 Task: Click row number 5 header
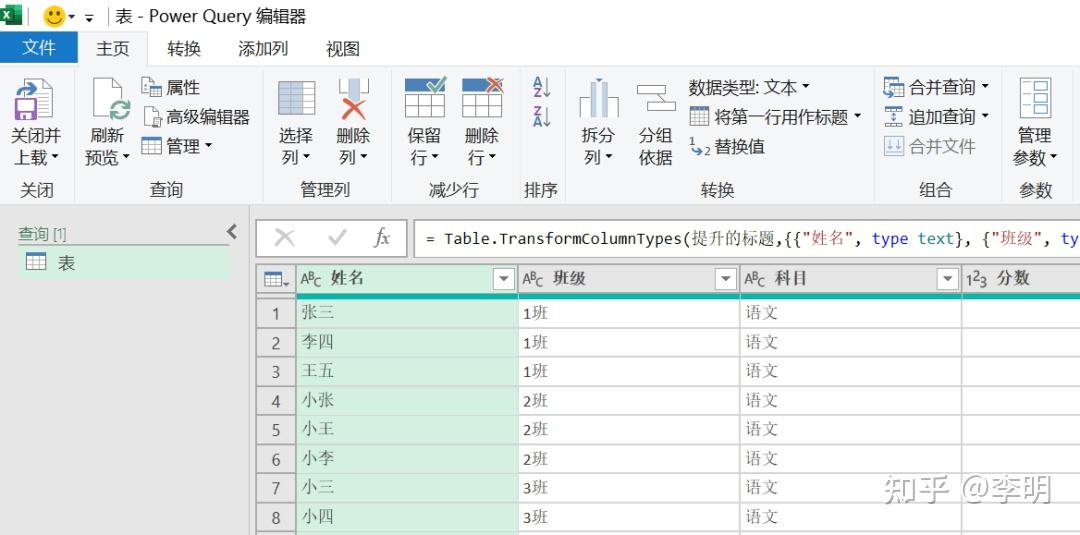pyautogui.click(x=276, y=430)
